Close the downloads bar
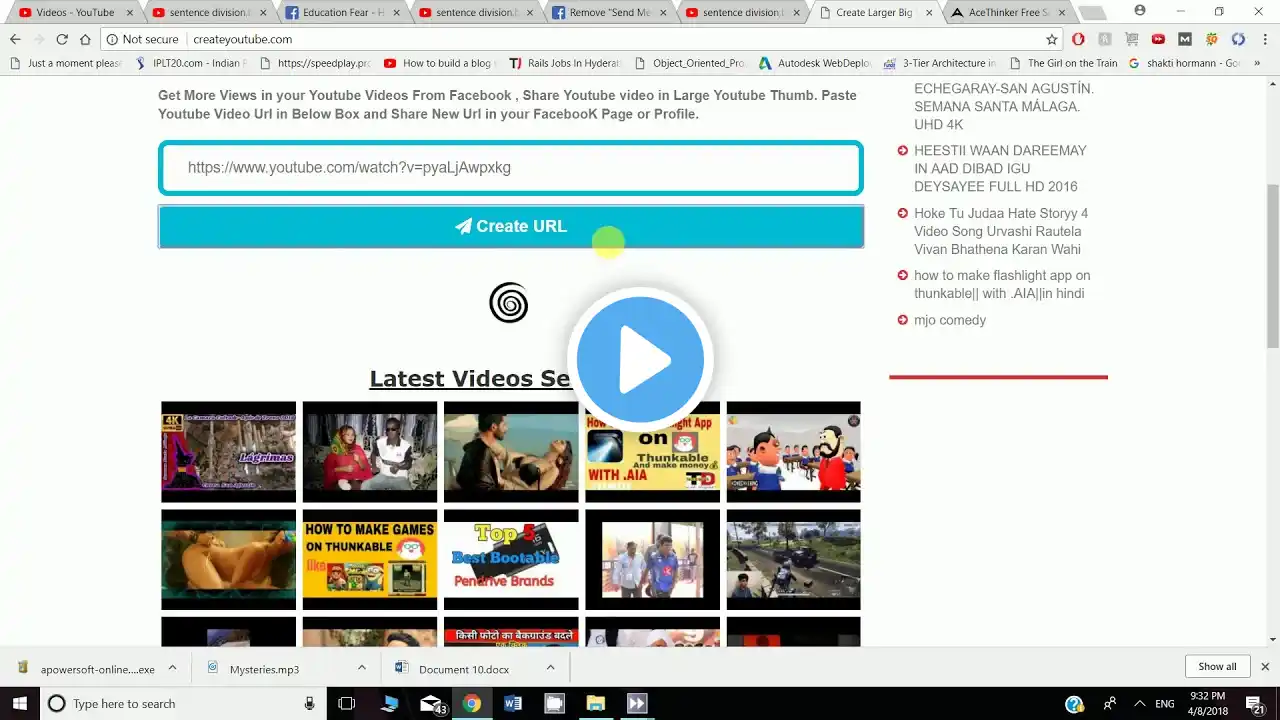Image resolution: width=1280 pixels, height=720 pixels. (1264, 667)
